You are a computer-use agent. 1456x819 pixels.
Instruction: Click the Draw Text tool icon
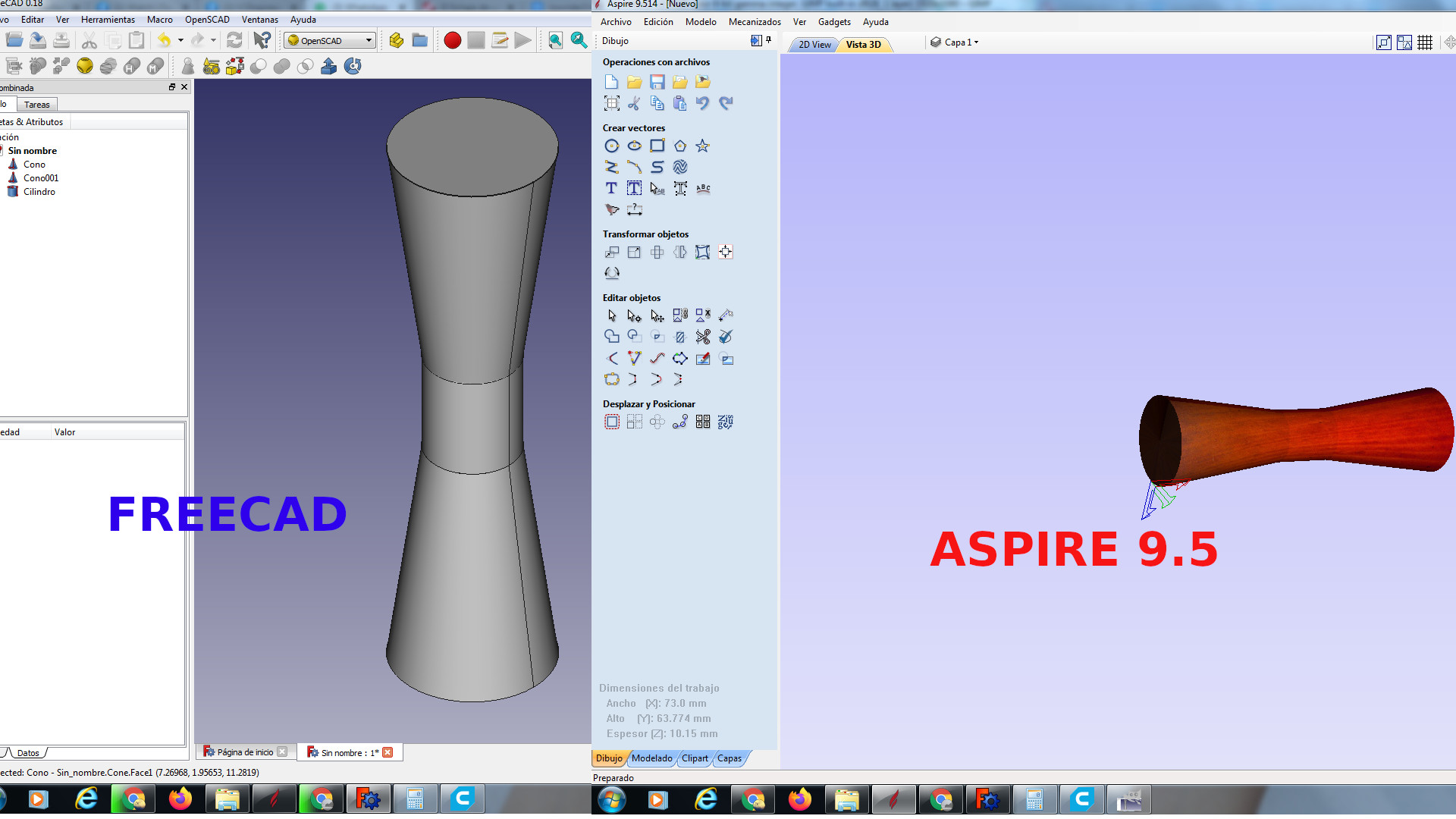(x=611, y=189)
